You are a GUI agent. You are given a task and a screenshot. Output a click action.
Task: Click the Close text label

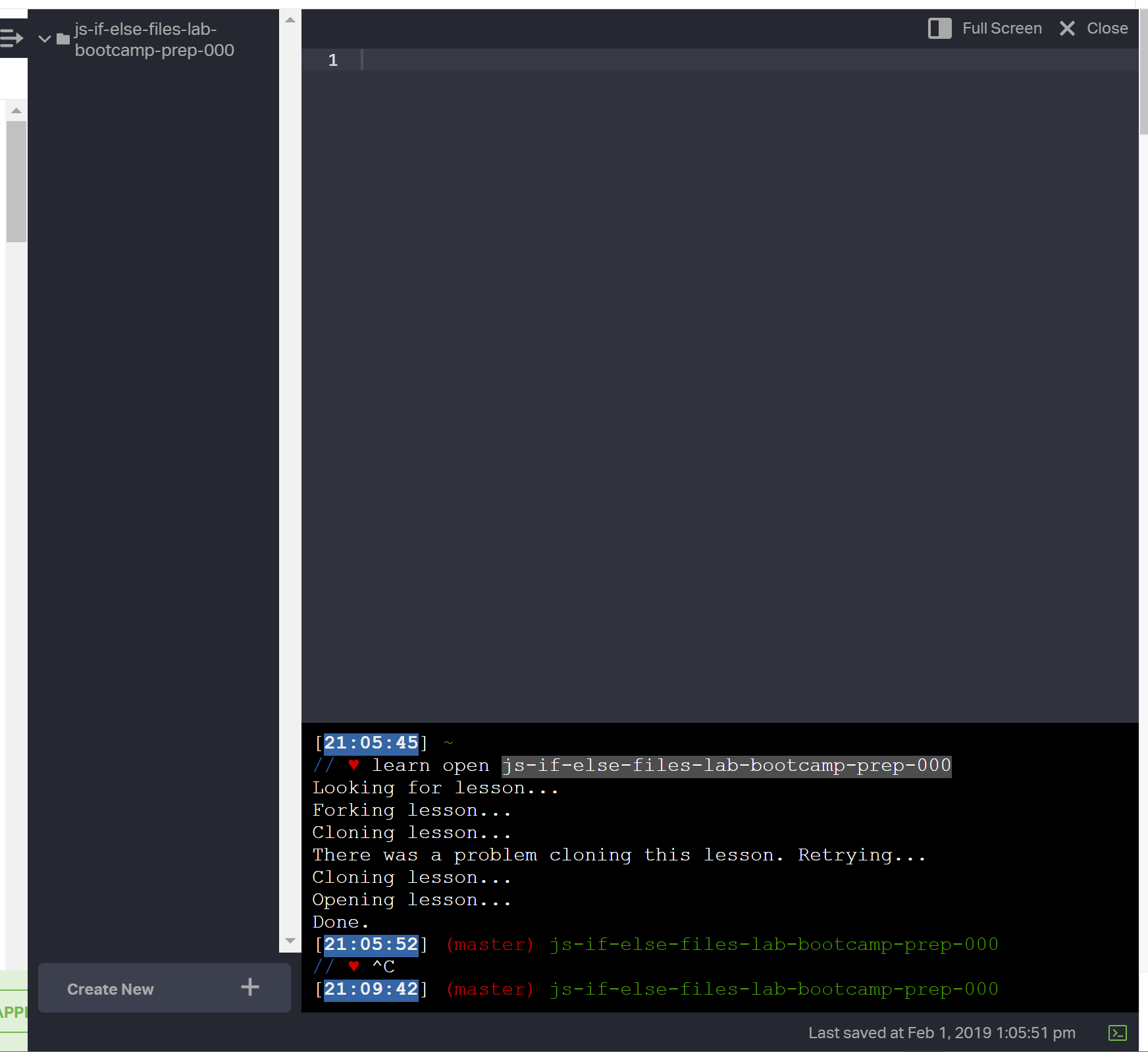pyautogui.click(x=1107, y=28)
